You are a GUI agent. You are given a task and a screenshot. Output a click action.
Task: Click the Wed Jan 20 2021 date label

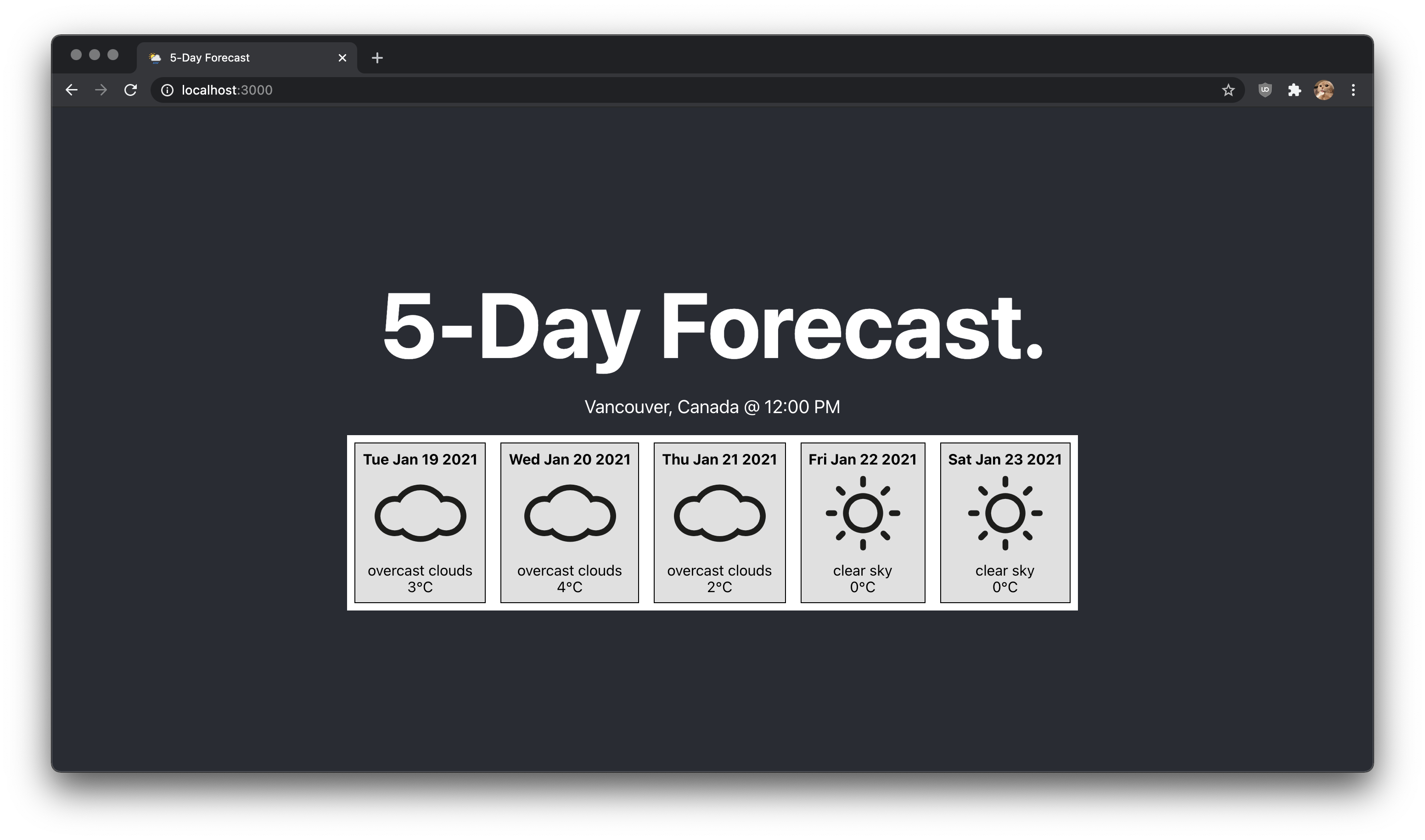569,459
